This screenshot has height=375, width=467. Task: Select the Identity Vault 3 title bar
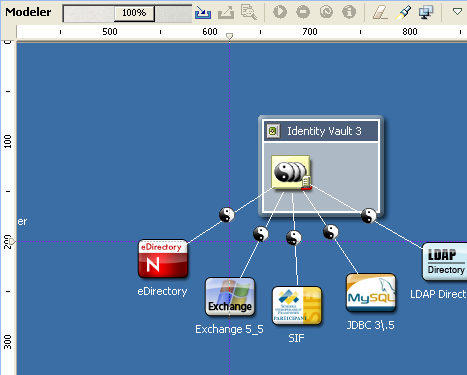(x=321, y=131)
